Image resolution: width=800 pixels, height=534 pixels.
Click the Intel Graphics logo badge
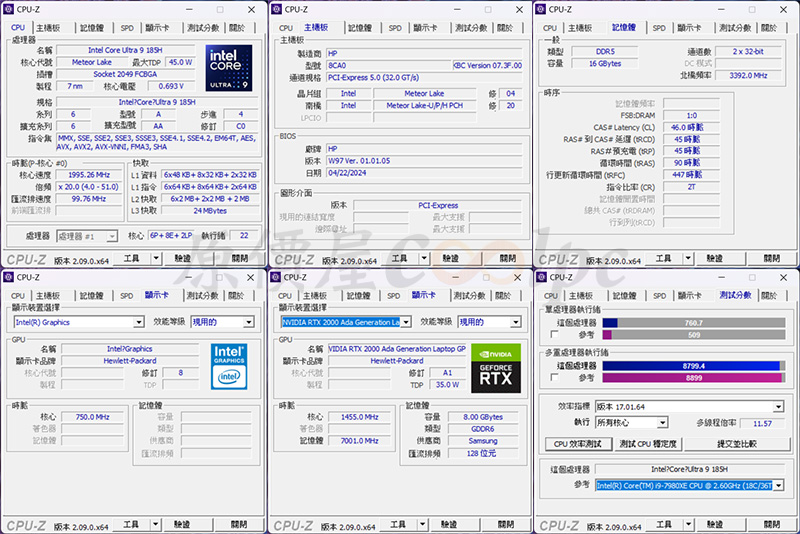[229, 366]
